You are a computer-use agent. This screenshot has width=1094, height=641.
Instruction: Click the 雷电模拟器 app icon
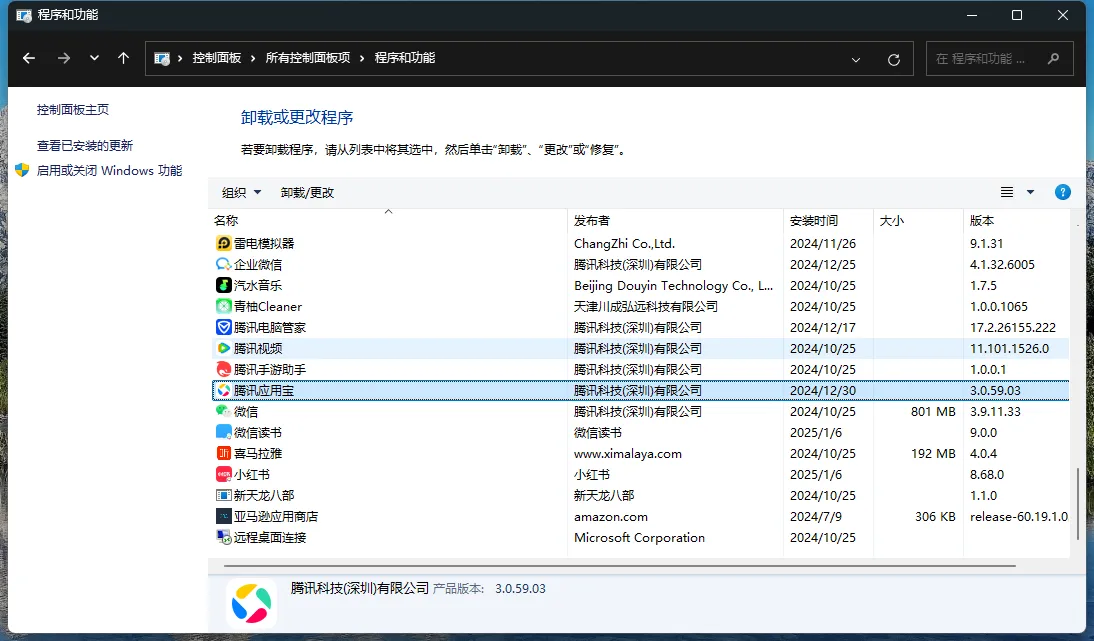[x=223, y=243]
